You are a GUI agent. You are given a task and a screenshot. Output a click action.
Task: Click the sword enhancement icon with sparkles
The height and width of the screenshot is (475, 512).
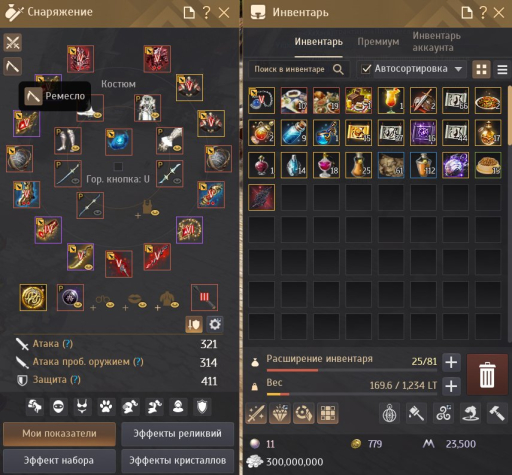click(256, 413)
